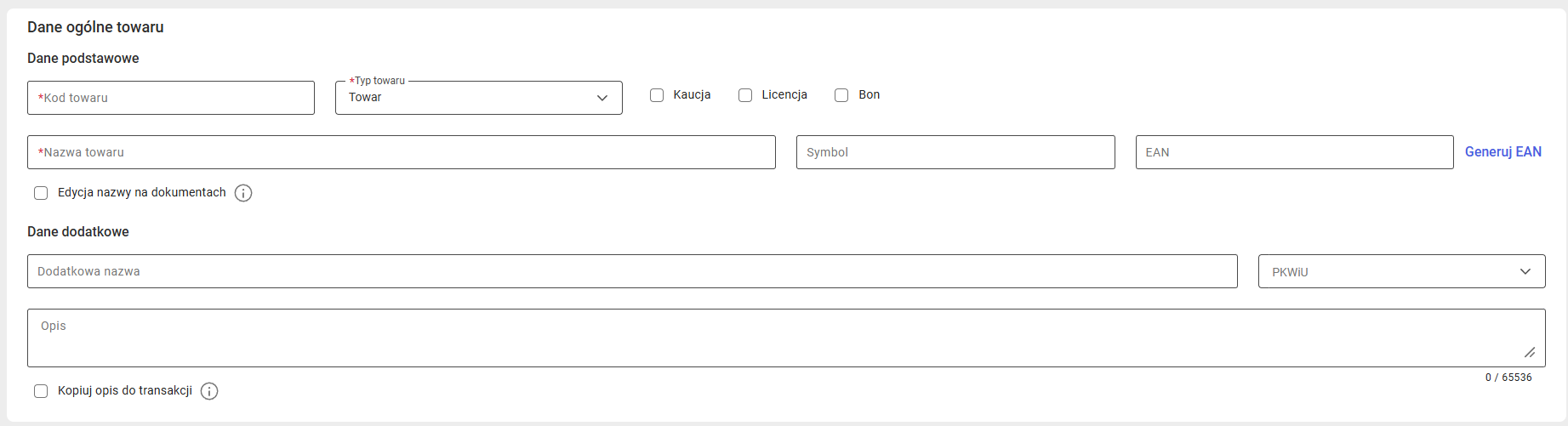The height and width of the screenshot is (426, 1568).
Task: Click the Generuj EAN link
Action: (1502, 151)
